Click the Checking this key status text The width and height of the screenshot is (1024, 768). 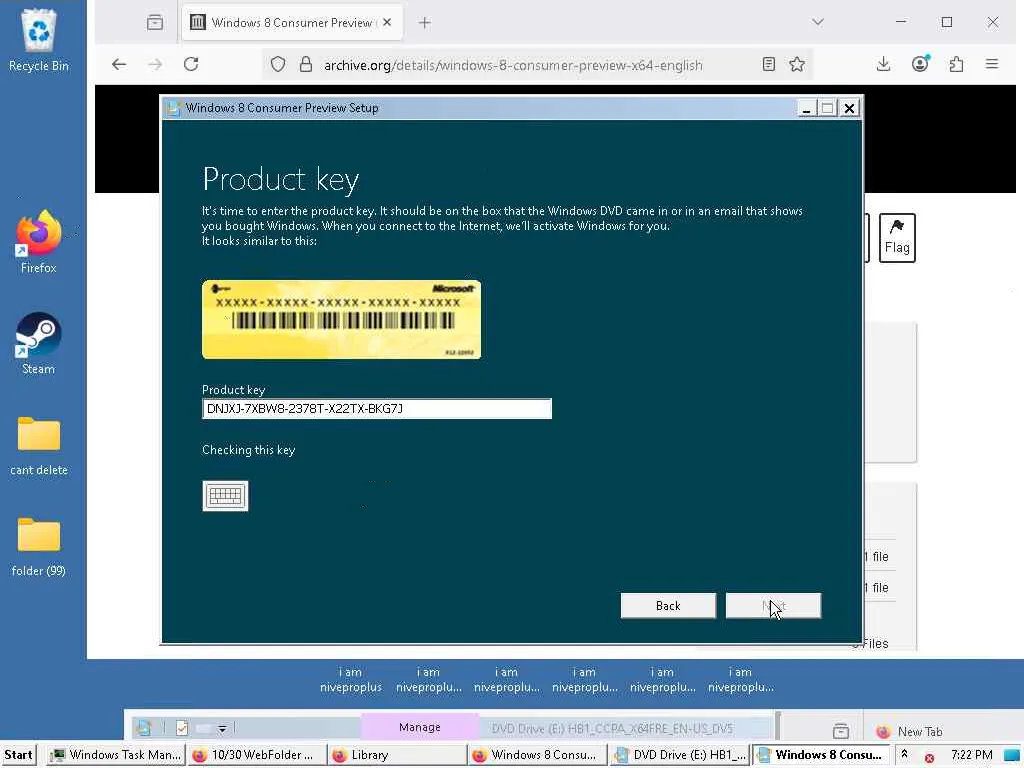tap(249, 450)
